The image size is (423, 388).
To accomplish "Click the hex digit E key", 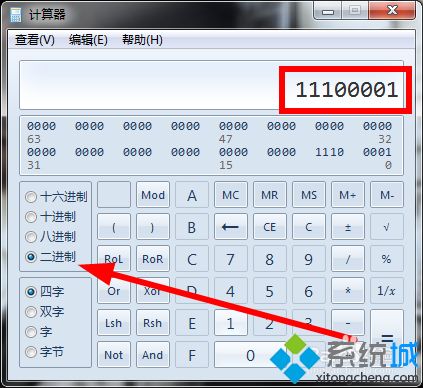I will 192,323.
